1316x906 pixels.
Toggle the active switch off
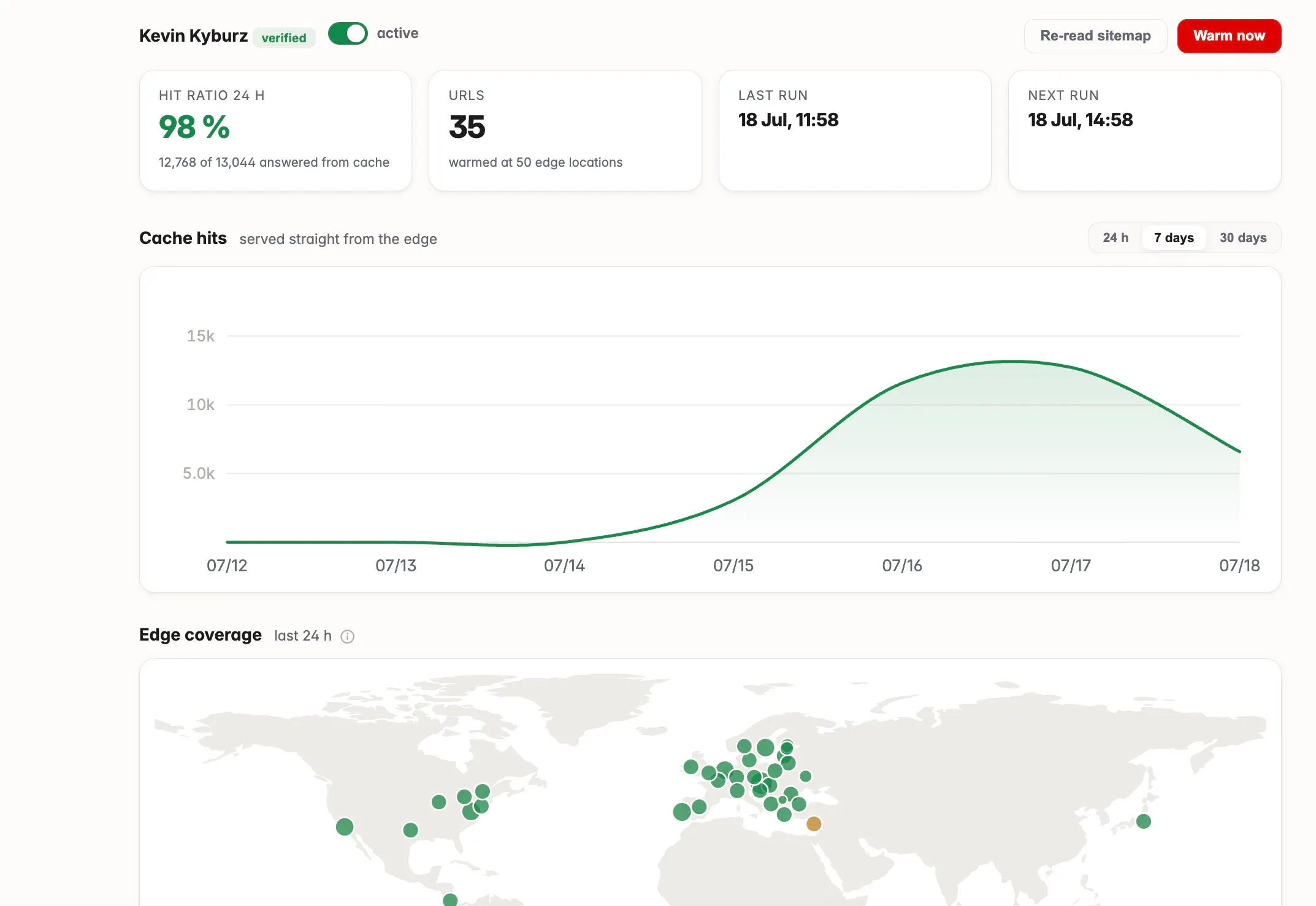[348, 34]
